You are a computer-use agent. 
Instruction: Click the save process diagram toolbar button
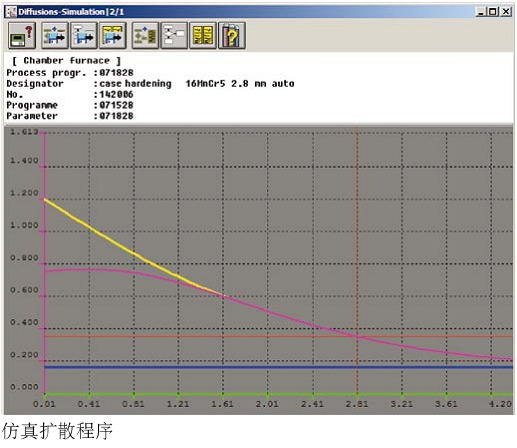55,35
